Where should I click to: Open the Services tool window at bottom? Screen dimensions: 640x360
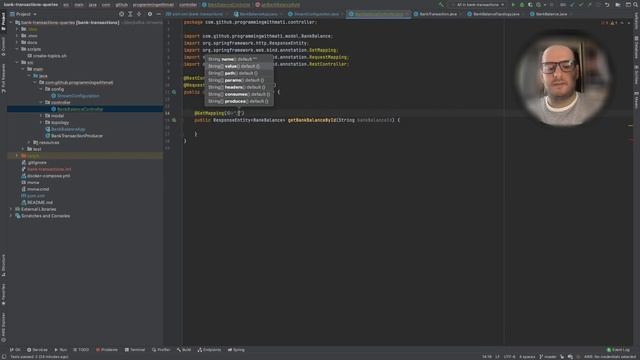[37, 350]
